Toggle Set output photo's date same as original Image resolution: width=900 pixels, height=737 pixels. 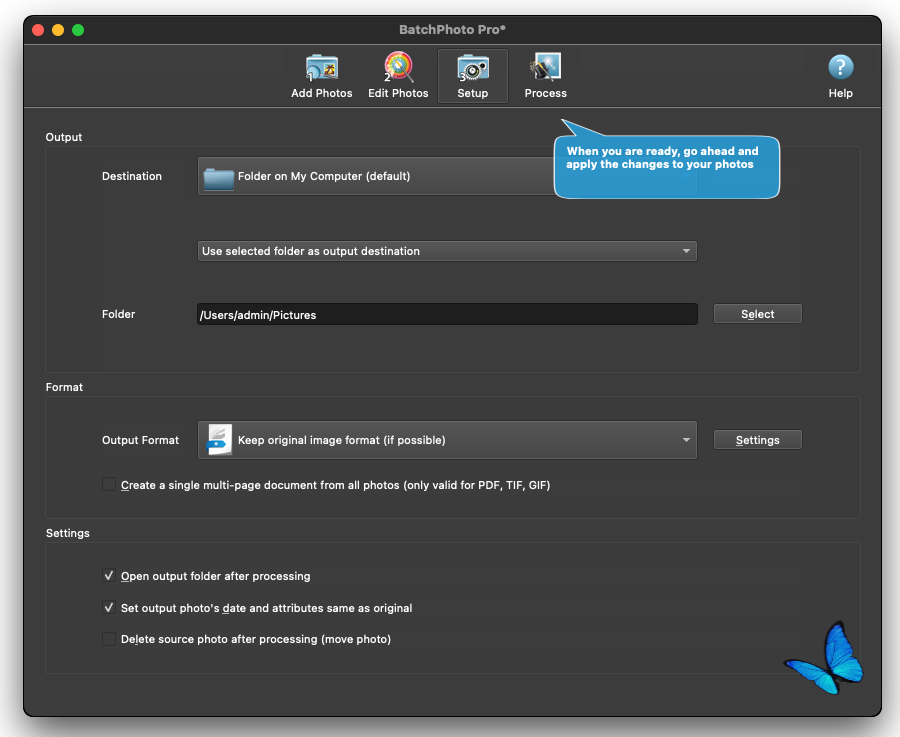pyautogui.click(x=109, y=608)
